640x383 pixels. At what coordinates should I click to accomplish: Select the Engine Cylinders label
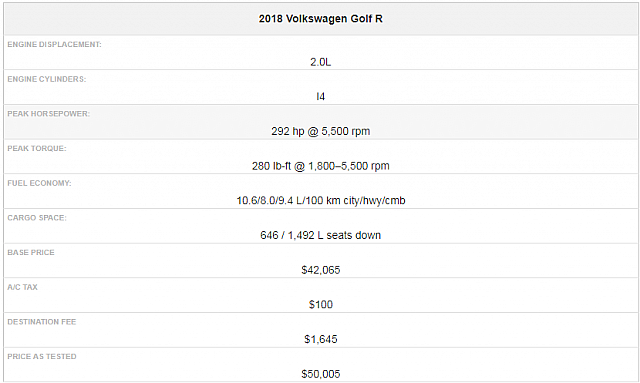(x=47, y=79)
